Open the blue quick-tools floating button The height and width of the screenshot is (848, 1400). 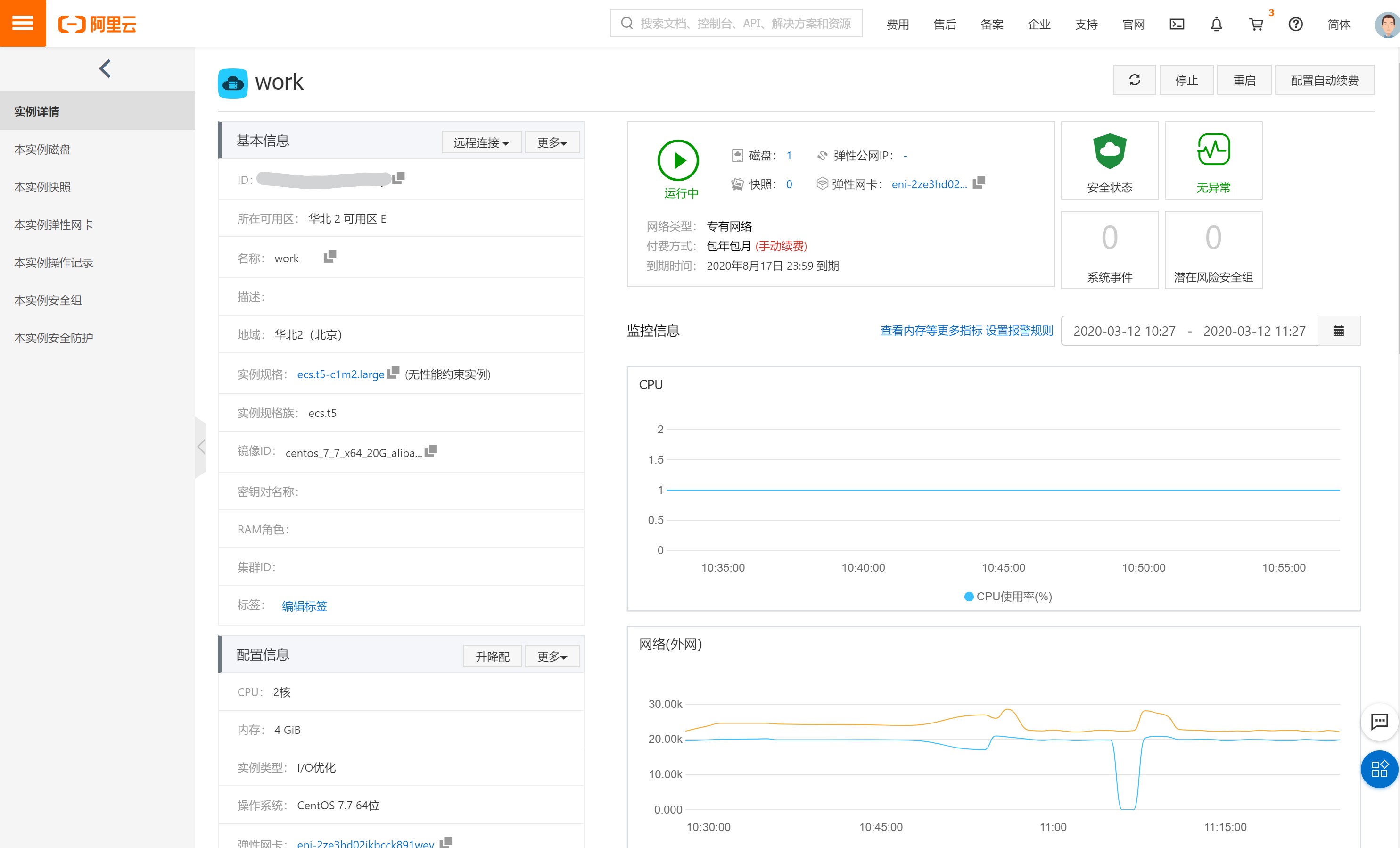click(x=1380, y=769)
